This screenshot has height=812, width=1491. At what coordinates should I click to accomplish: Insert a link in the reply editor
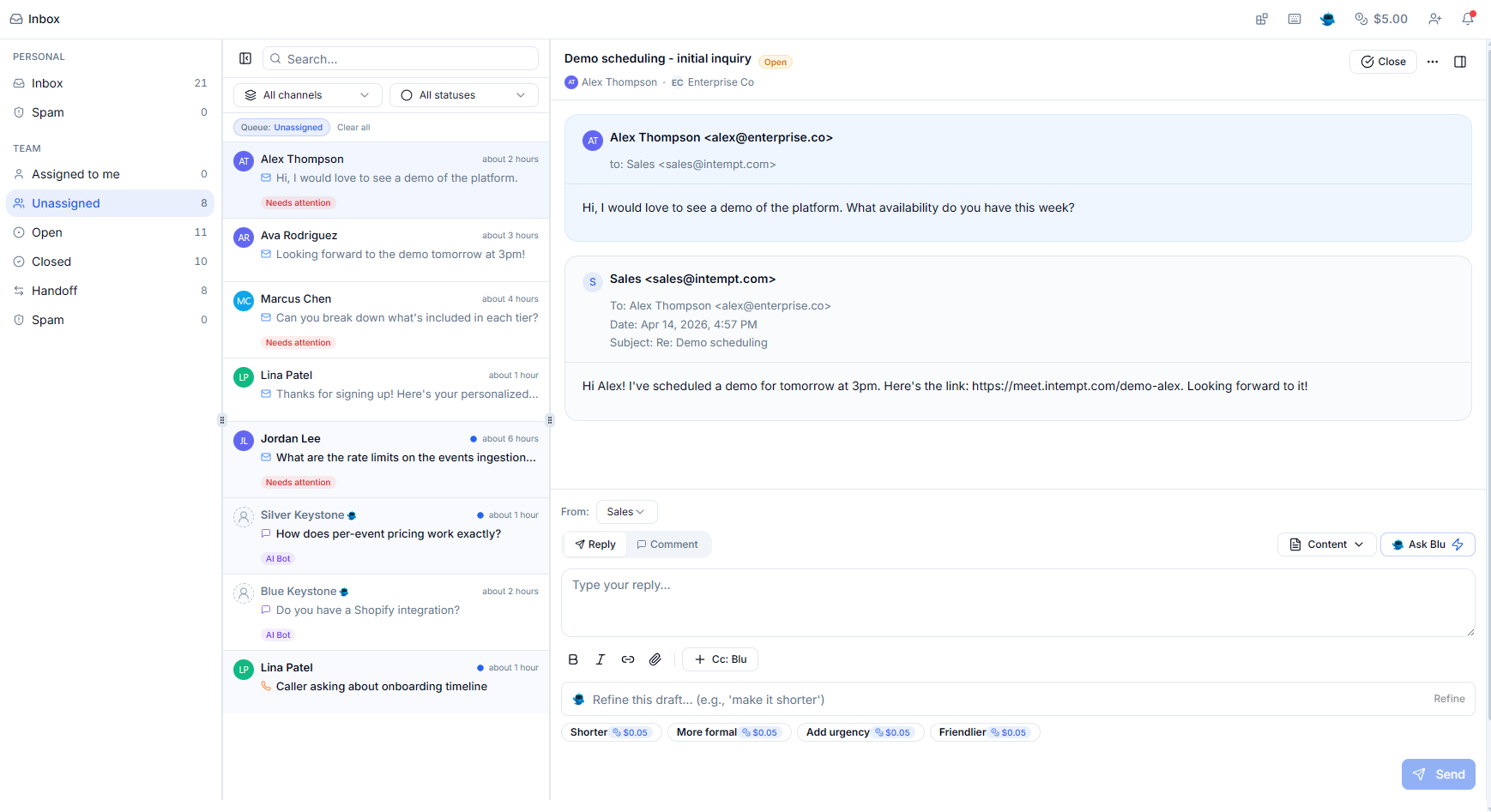(627, 659)
